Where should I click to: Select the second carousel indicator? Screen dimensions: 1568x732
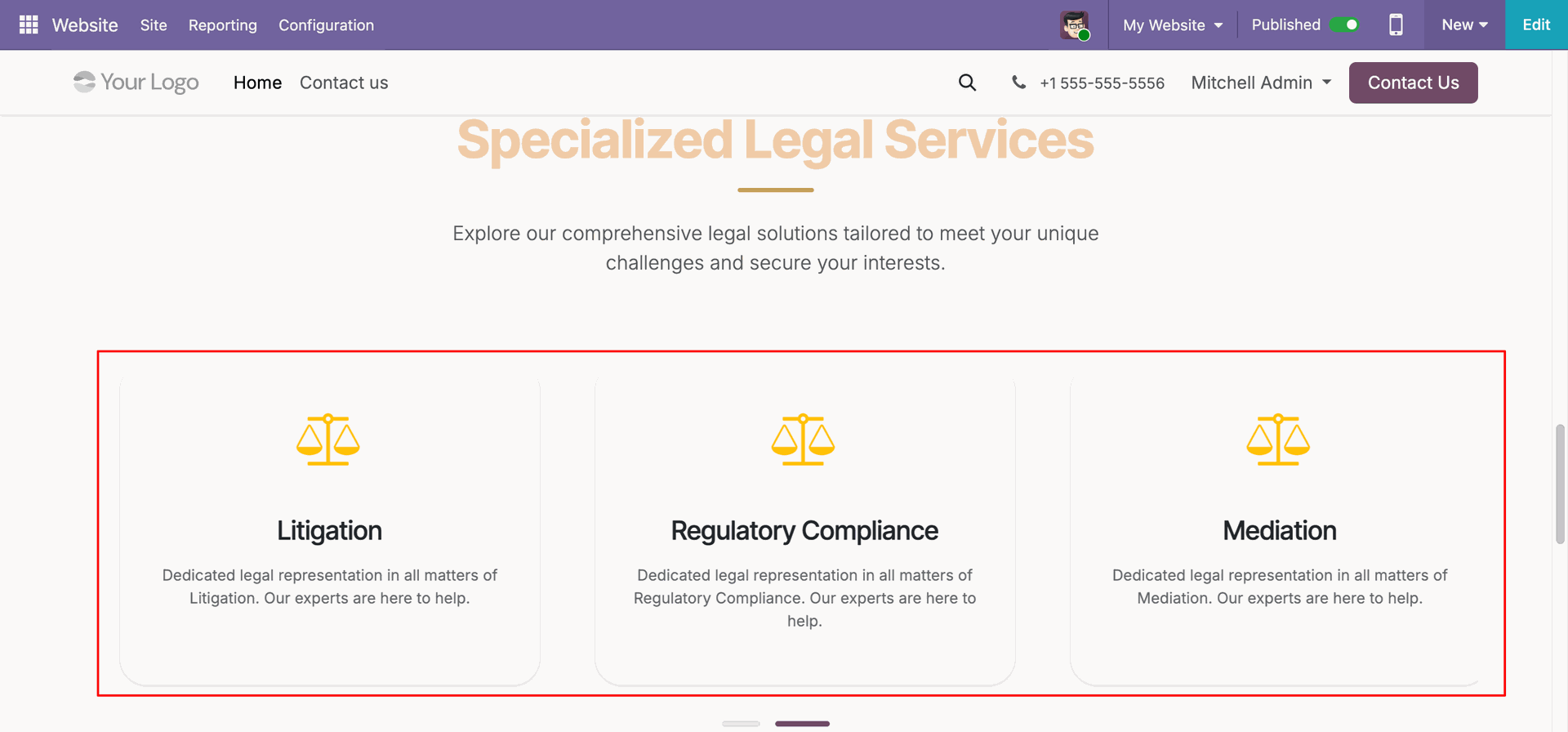pyautogui.click(x=802, y=723)
